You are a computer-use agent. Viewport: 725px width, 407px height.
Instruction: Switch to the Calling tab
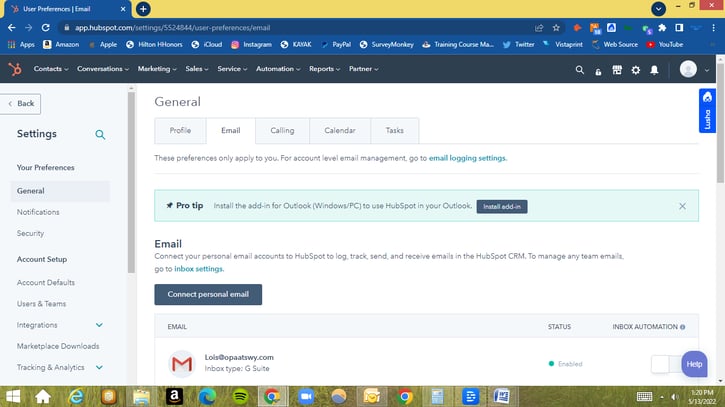[x=282, y=130]
